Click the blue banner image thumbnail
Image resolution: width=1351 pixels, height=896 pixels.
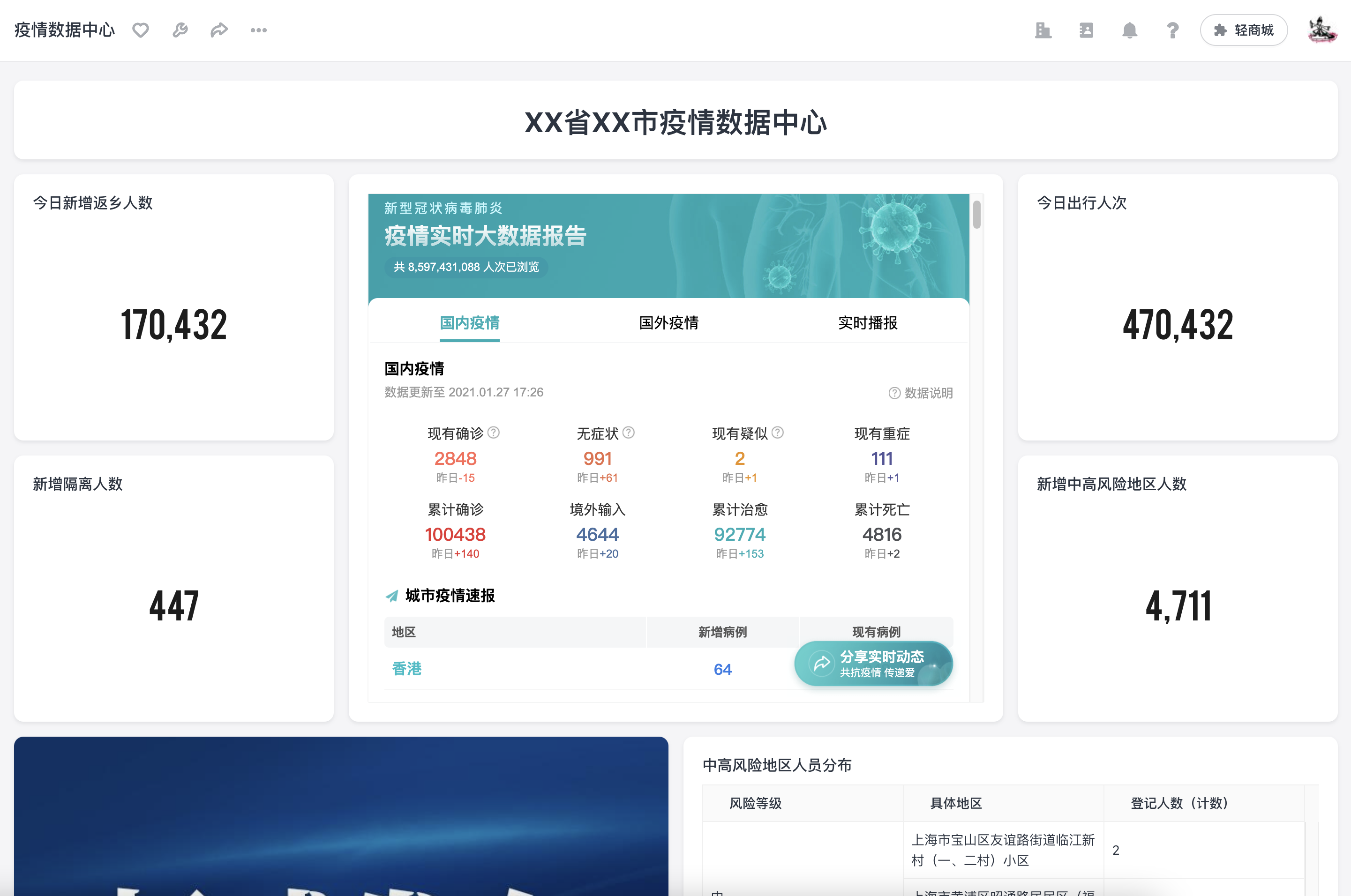[x=341, y=816]
